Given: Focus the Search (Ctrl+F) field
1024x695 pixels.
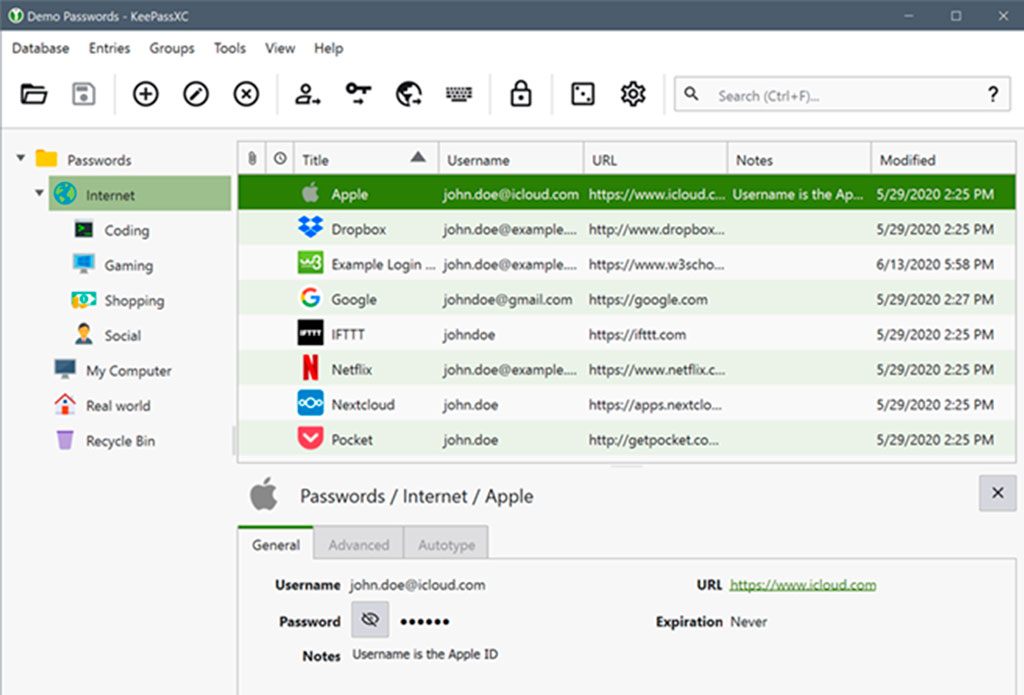Looking at the screenshot, I should click(842, 95).
